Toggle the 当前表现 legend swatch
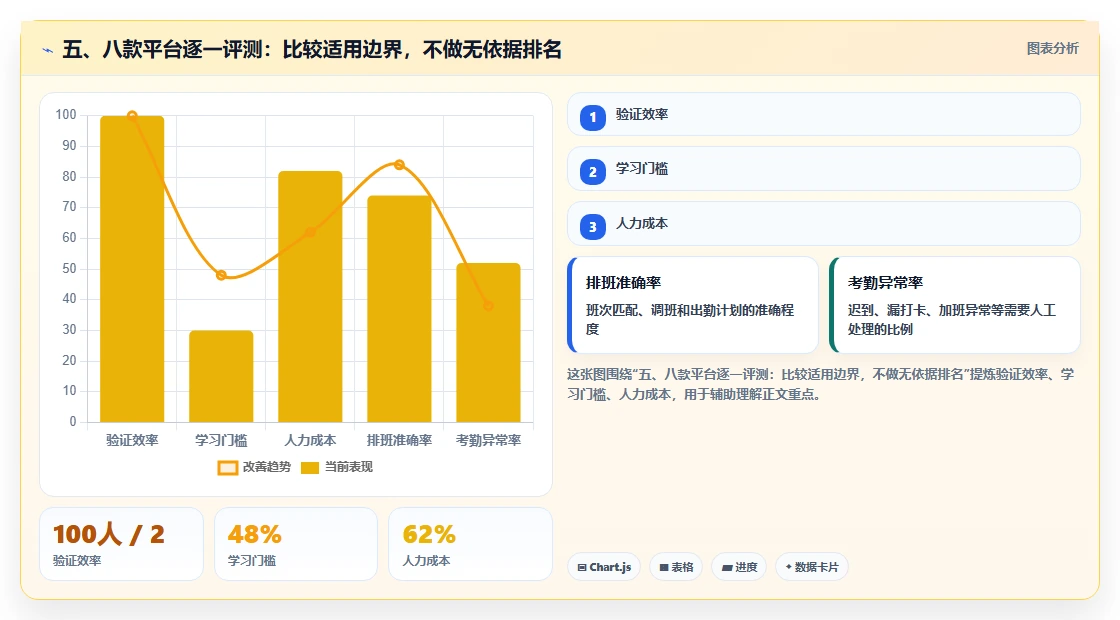Screen dimensions: 1120x620 [x=309, y=468]
